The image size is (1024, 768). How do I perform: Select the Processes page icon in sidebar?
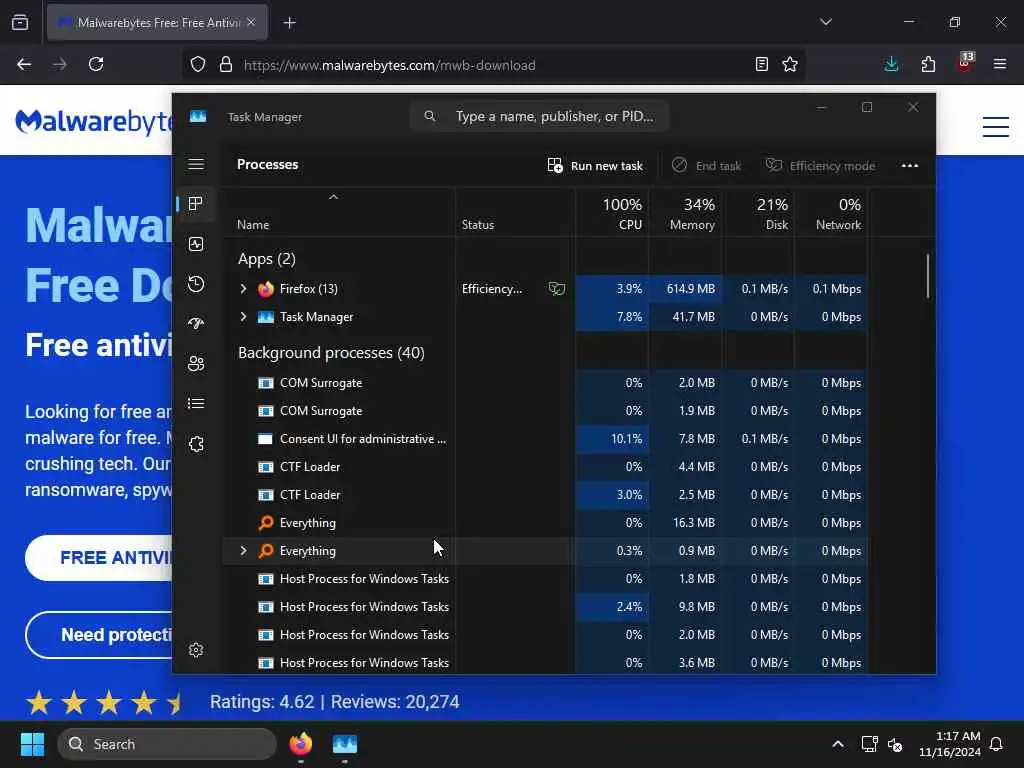click(x=196, y=204)
